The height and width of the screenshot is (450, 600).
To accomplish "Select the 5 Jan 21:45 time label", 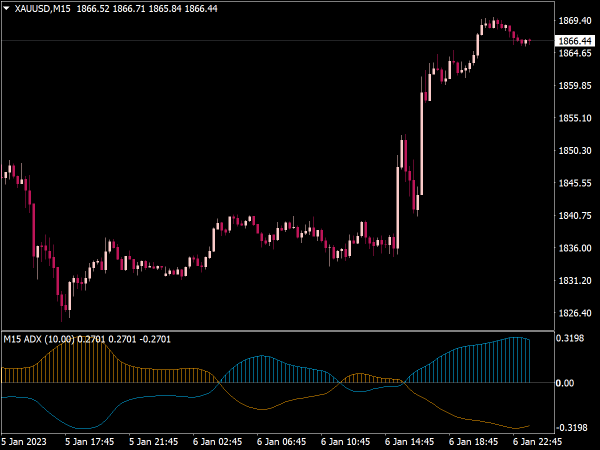I will [153, 442].
